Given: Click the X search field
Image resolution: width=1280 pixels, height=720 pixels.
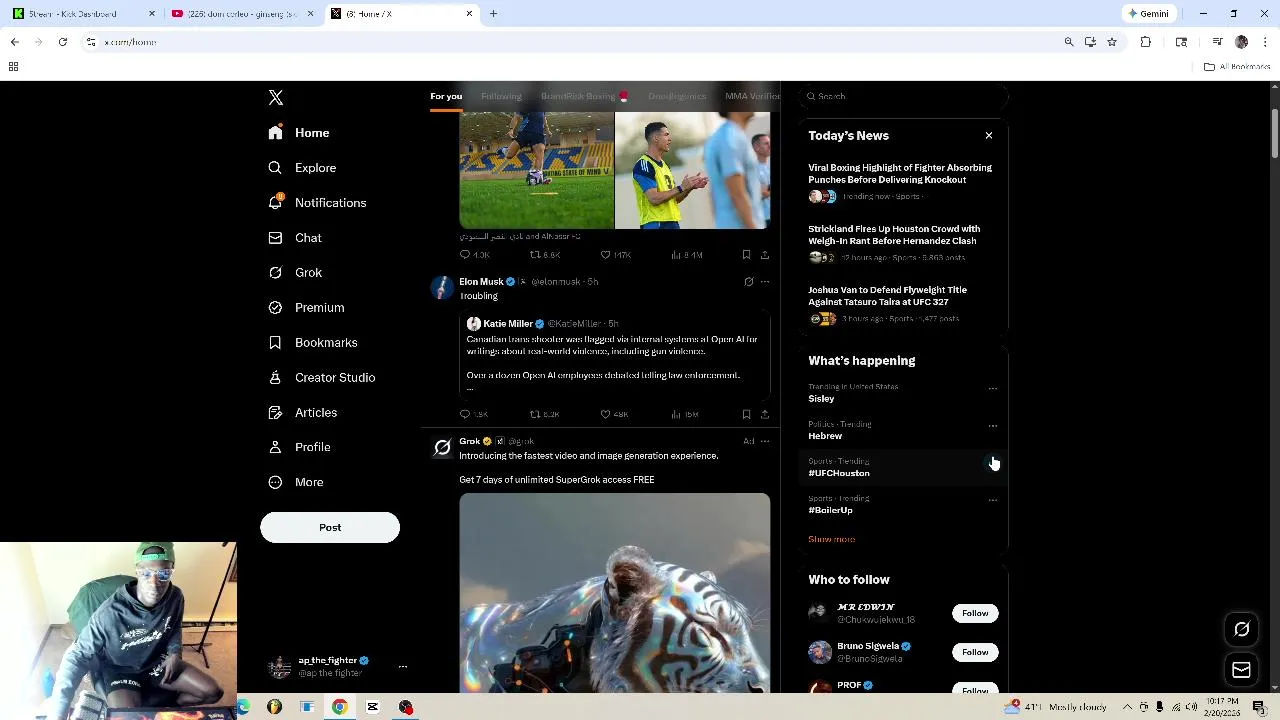Looking at the screenshot, I should point(903,96).
